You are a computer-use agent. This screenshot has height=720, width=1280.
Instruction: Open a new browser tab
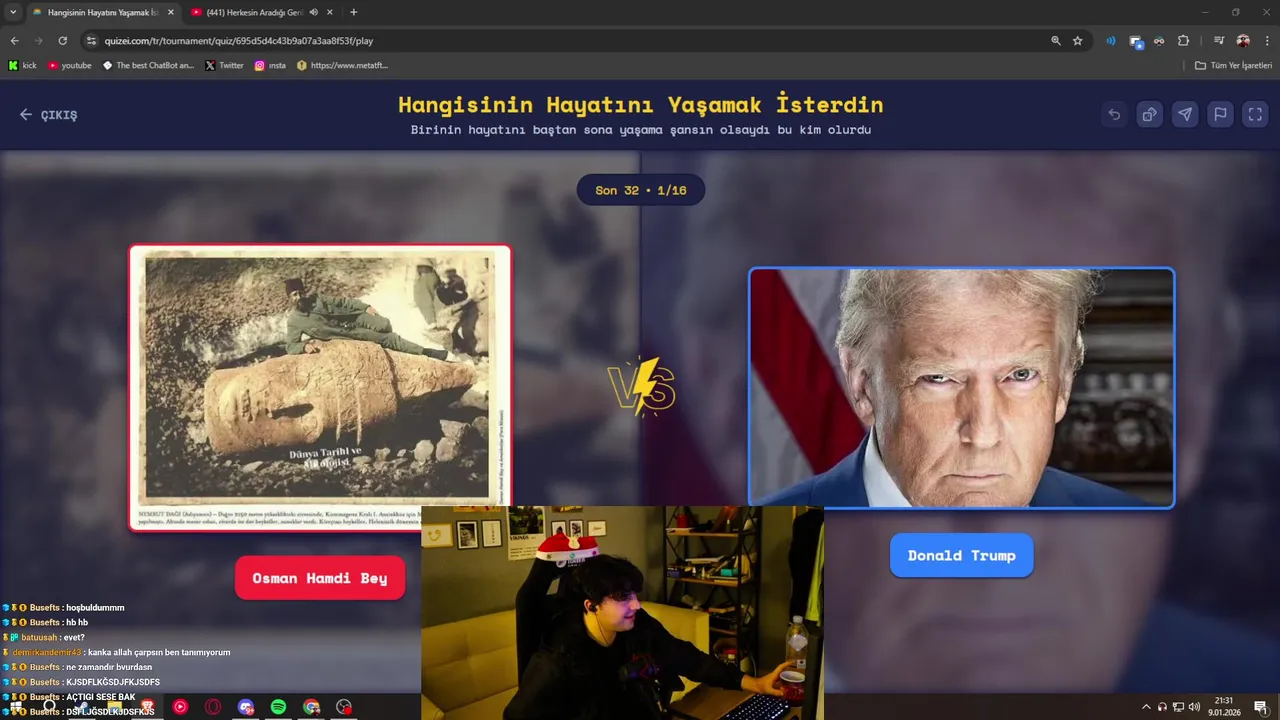click(353, 12)
